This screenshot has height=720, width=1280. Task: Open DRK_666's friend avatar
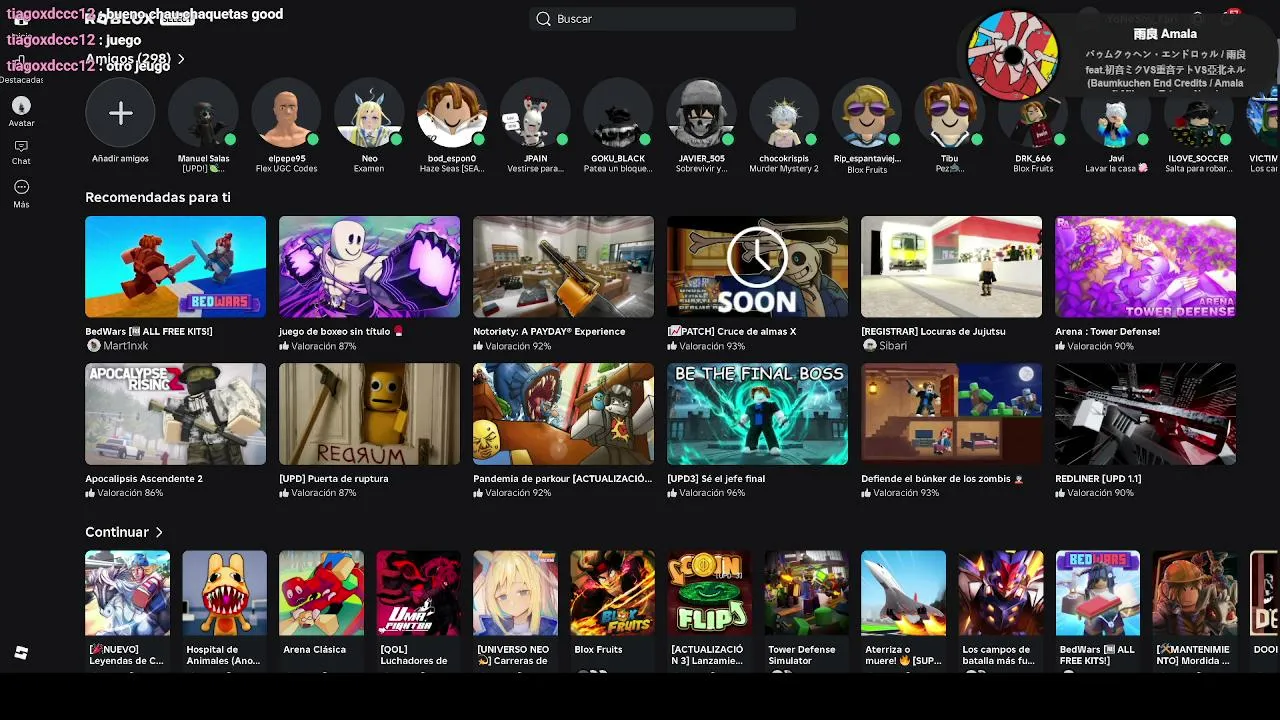click(x=1033, y=113)
